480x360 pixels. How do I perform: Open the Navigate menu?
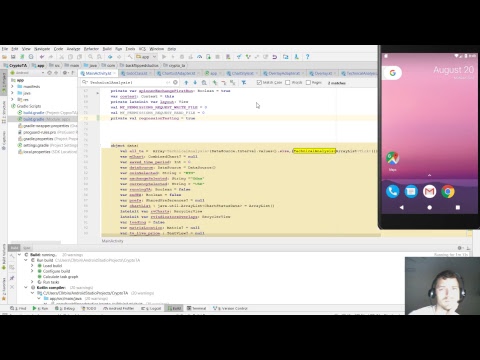pyautogui.click(x=42, y=49)
